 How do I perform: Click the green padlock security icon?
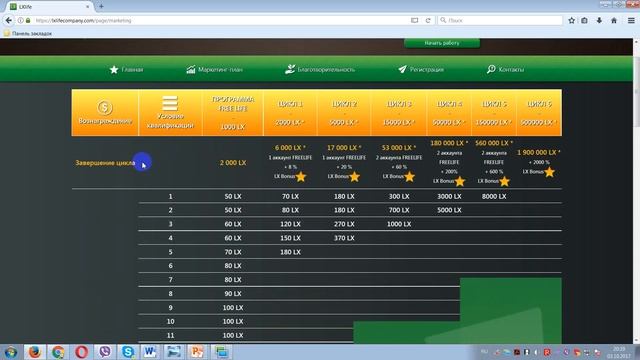(28, 20)
